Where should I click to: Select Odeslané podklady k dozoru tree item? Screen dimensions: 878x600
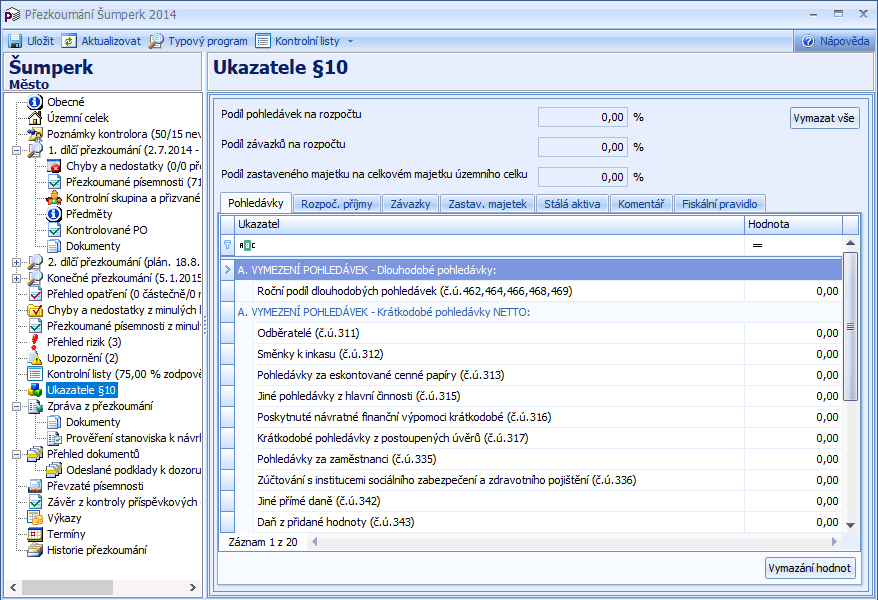click(x=133, y=470)
